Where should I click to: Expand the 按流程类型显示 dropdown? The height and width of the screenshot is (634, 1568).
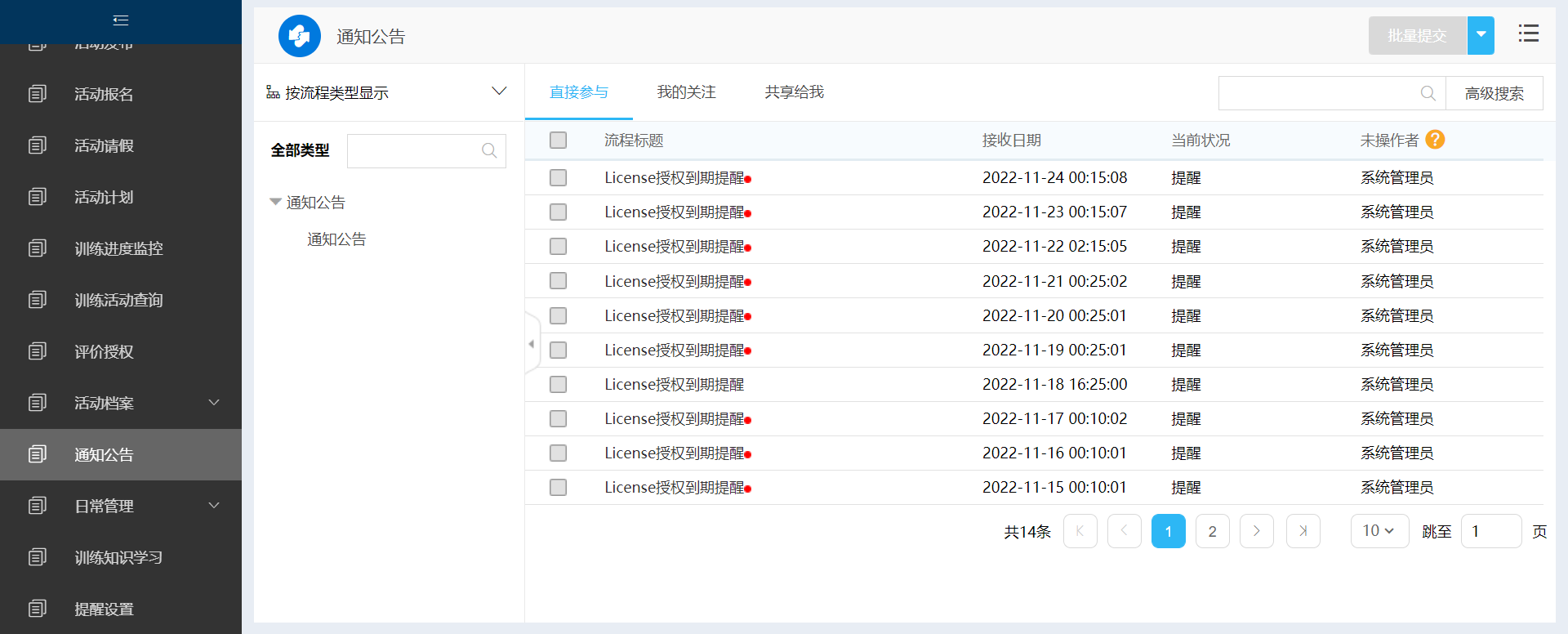[499, 92]
